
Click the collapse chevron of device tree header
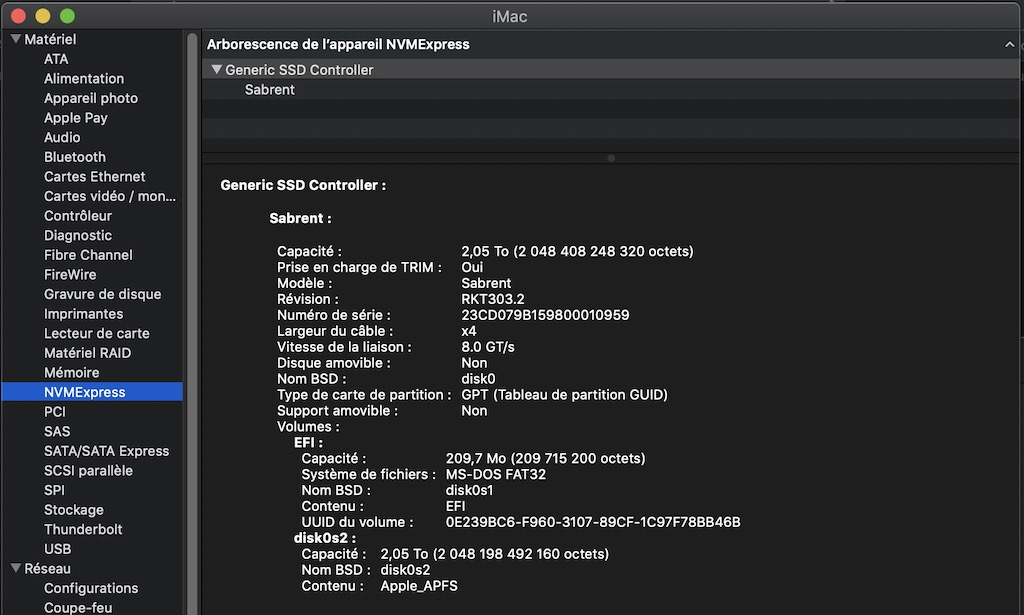(x=1009, y=45)
